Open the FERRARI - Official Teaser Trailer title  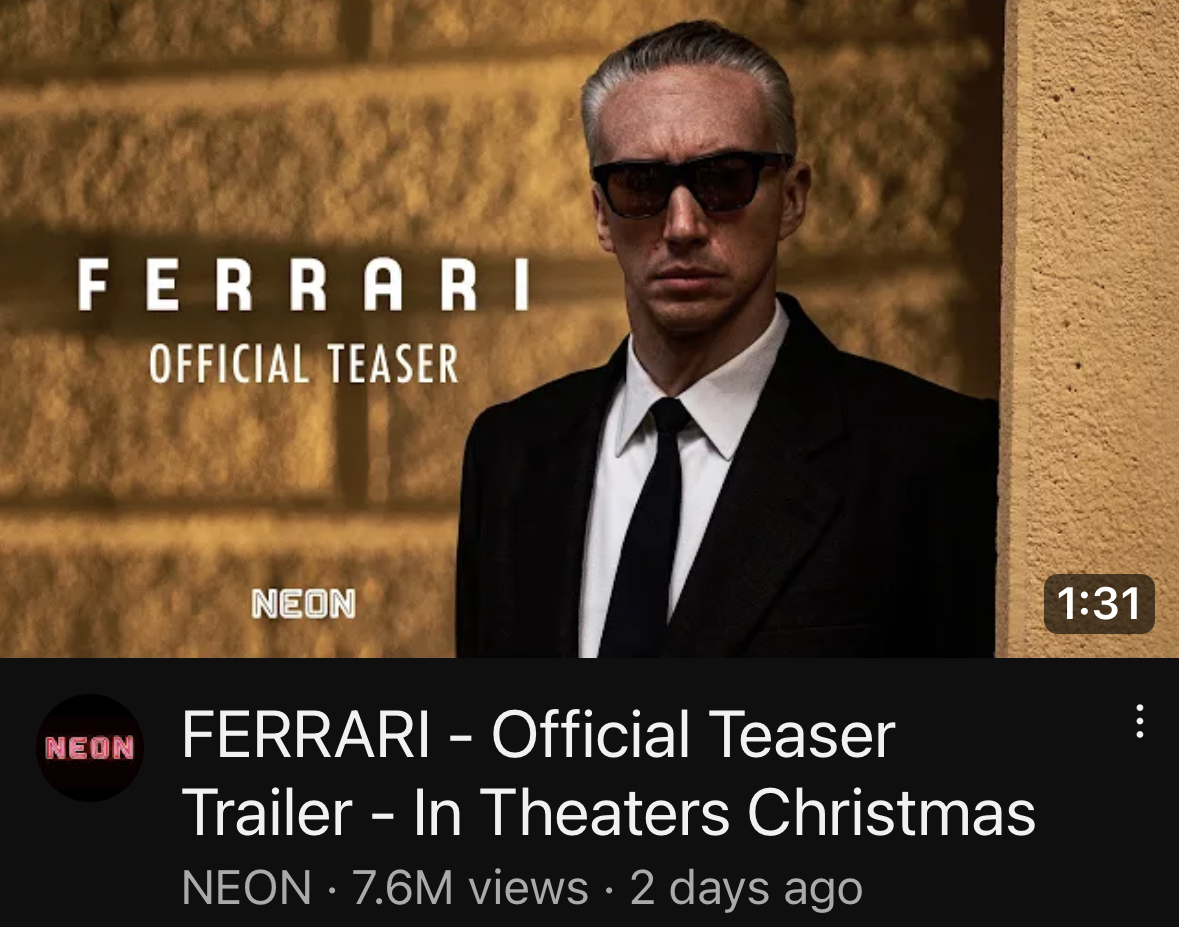click(x=608, y=774)
